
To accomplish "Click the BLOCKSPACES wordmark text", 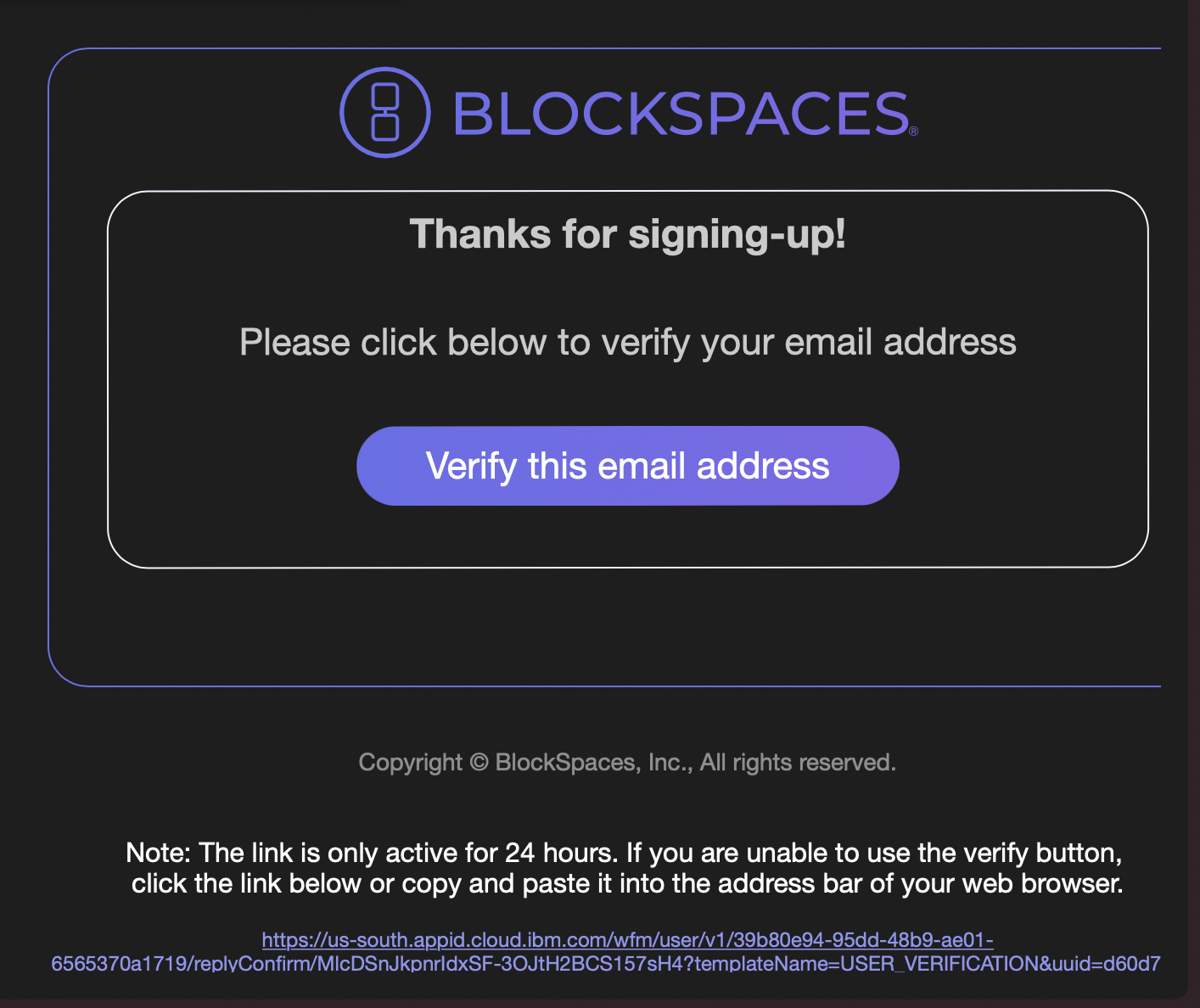I will (x=681, y=114).
